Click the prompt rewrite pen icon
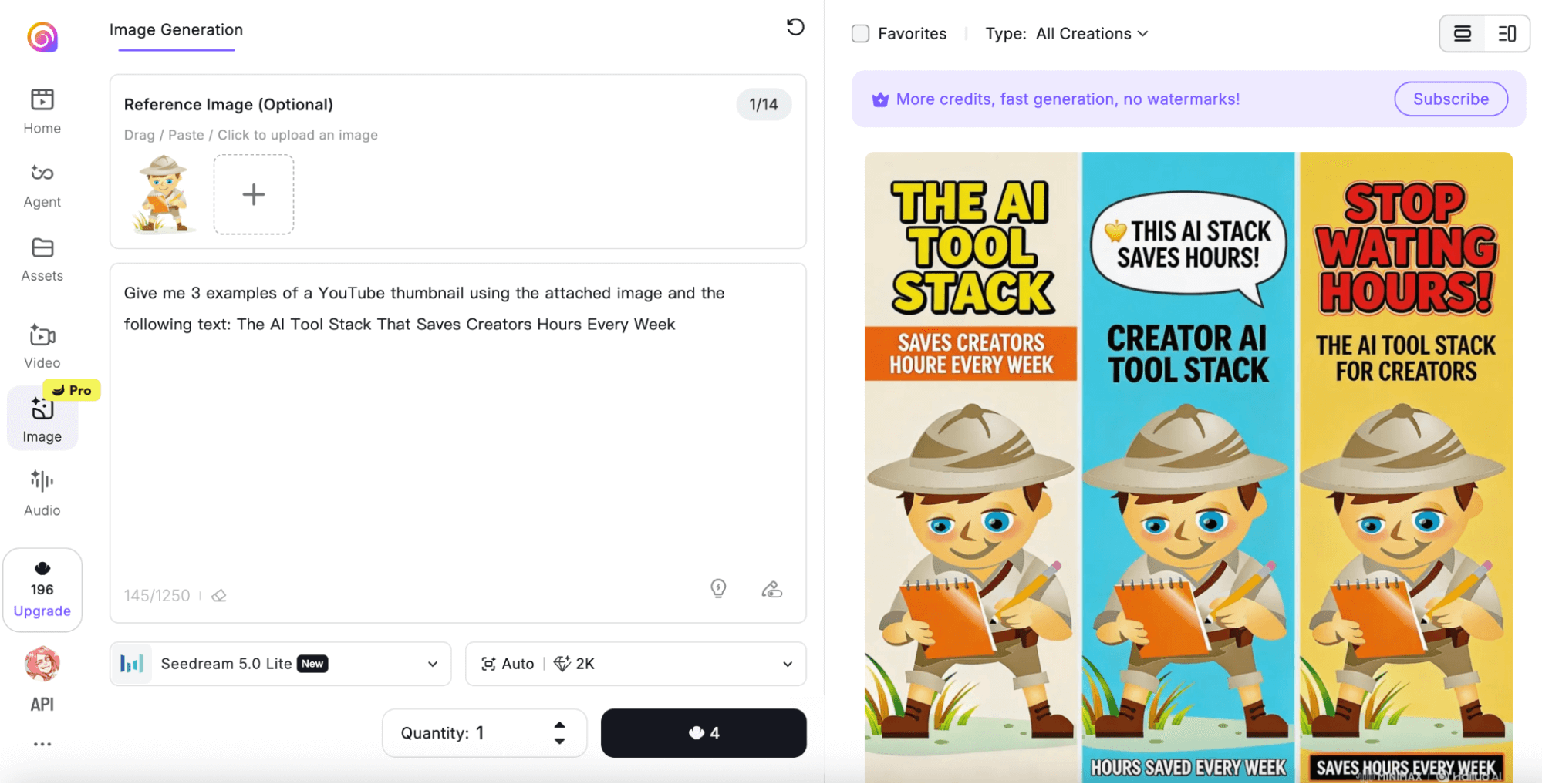This screenshot has width=1542, height=784. (771, 589)
